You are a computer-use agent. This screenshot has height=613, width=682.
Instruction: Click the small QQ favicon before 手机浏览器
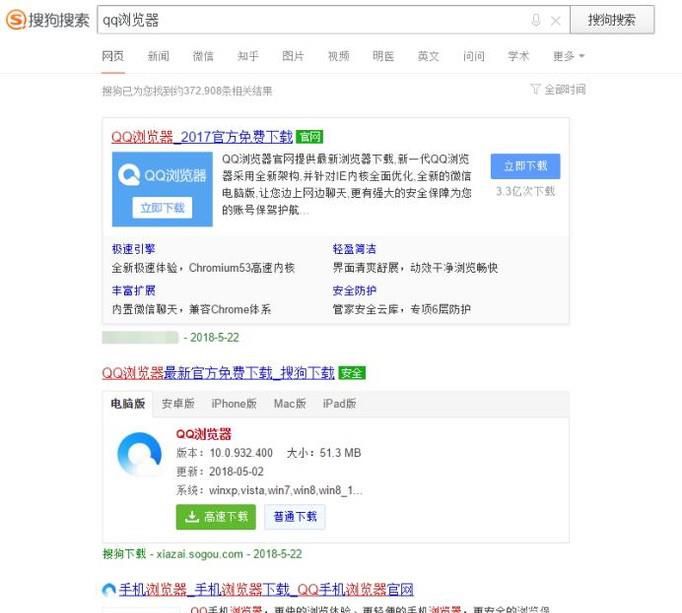(109, 590)
